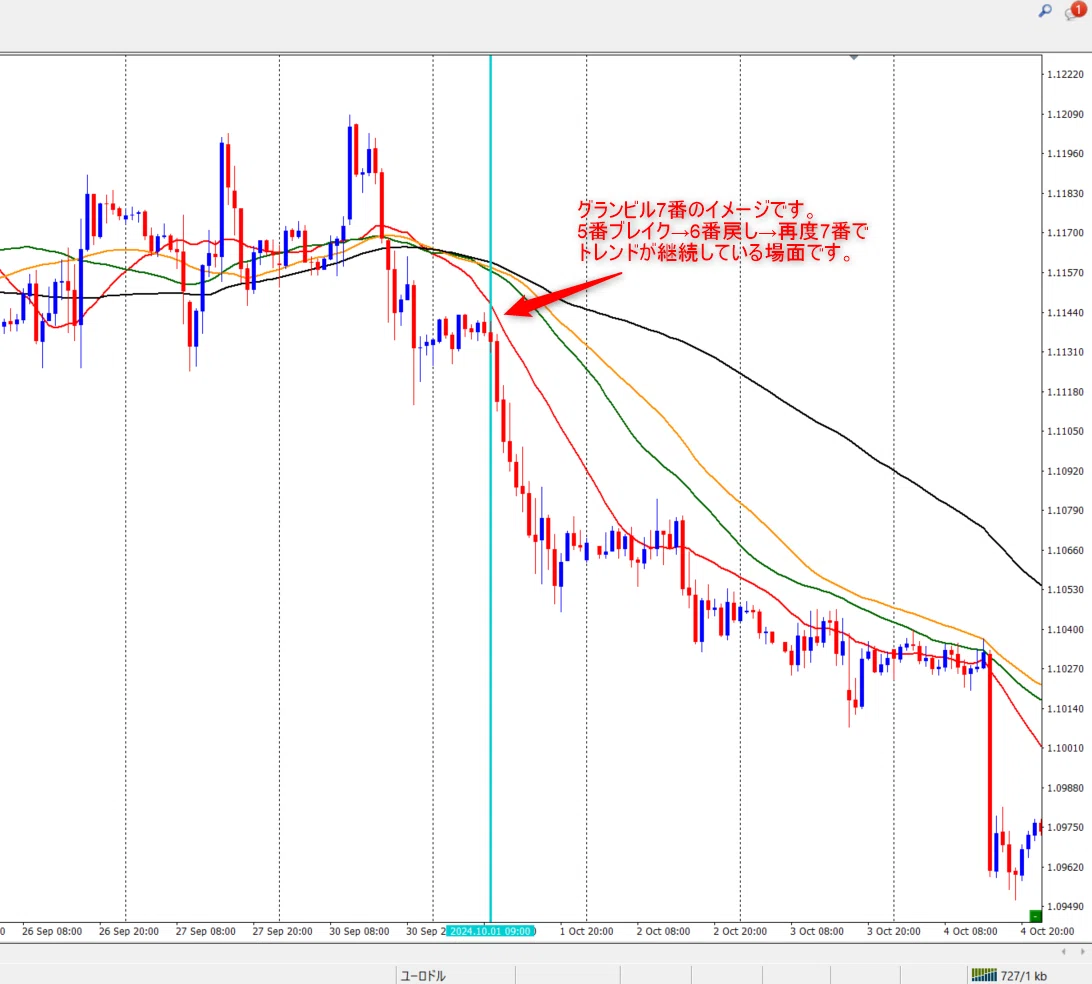Click the 1.10140 price label

coord(1066,709)
